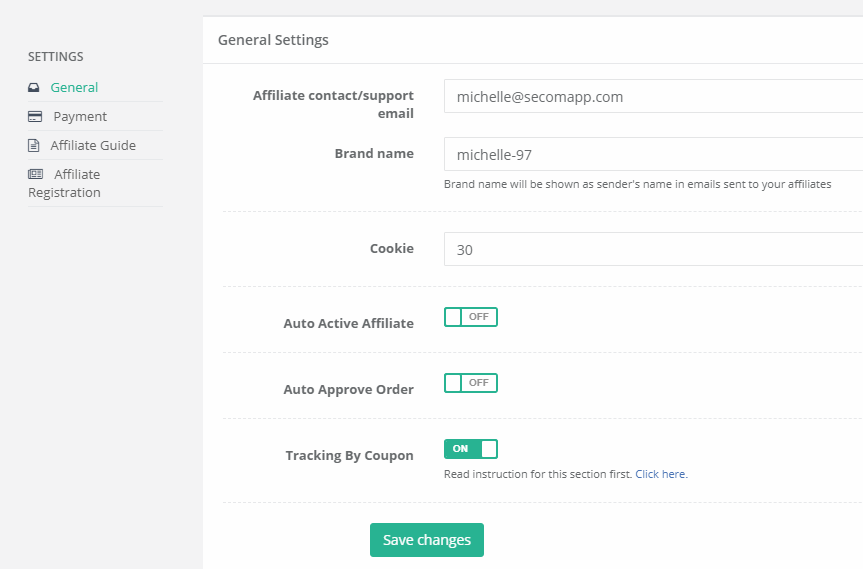Open the General settings menu item

click(x=74, y=87)
